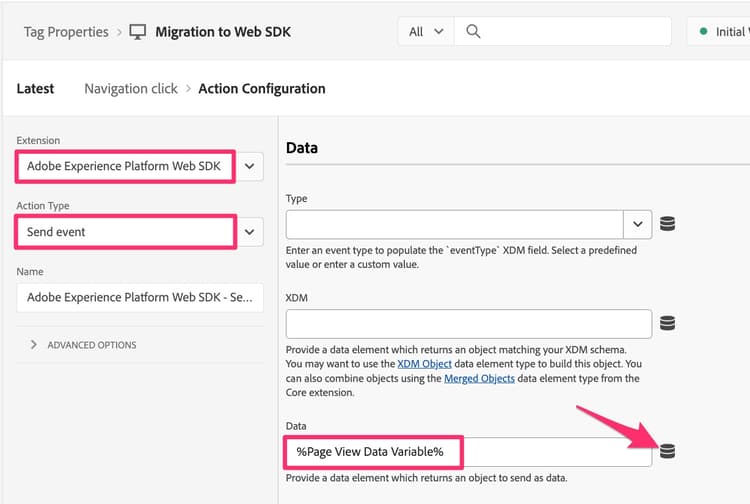Image resolution: width=750 pixels, height=504 pixels.
Task: Click into the XDM input field
Action: 468,324
